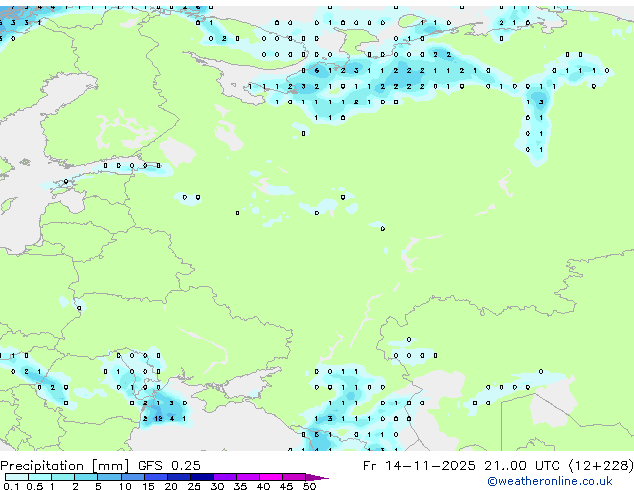Click the legend label '30'
The height and width of the screenshot is (490, 634).
217,486
